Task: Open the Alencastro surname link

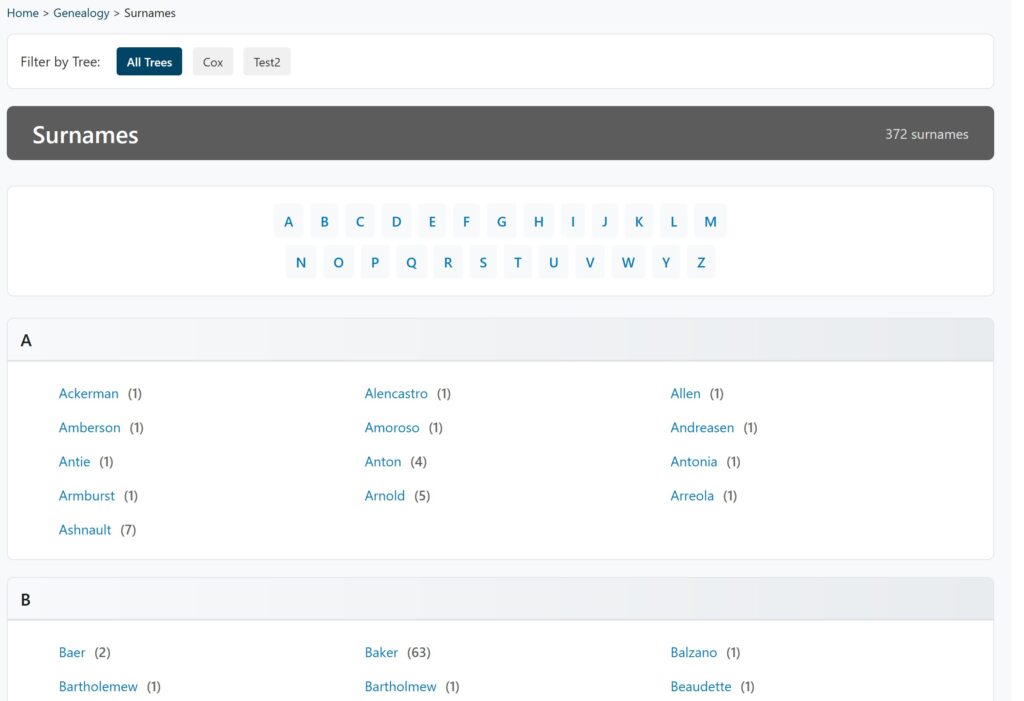Action: click(x=396, y=394)
